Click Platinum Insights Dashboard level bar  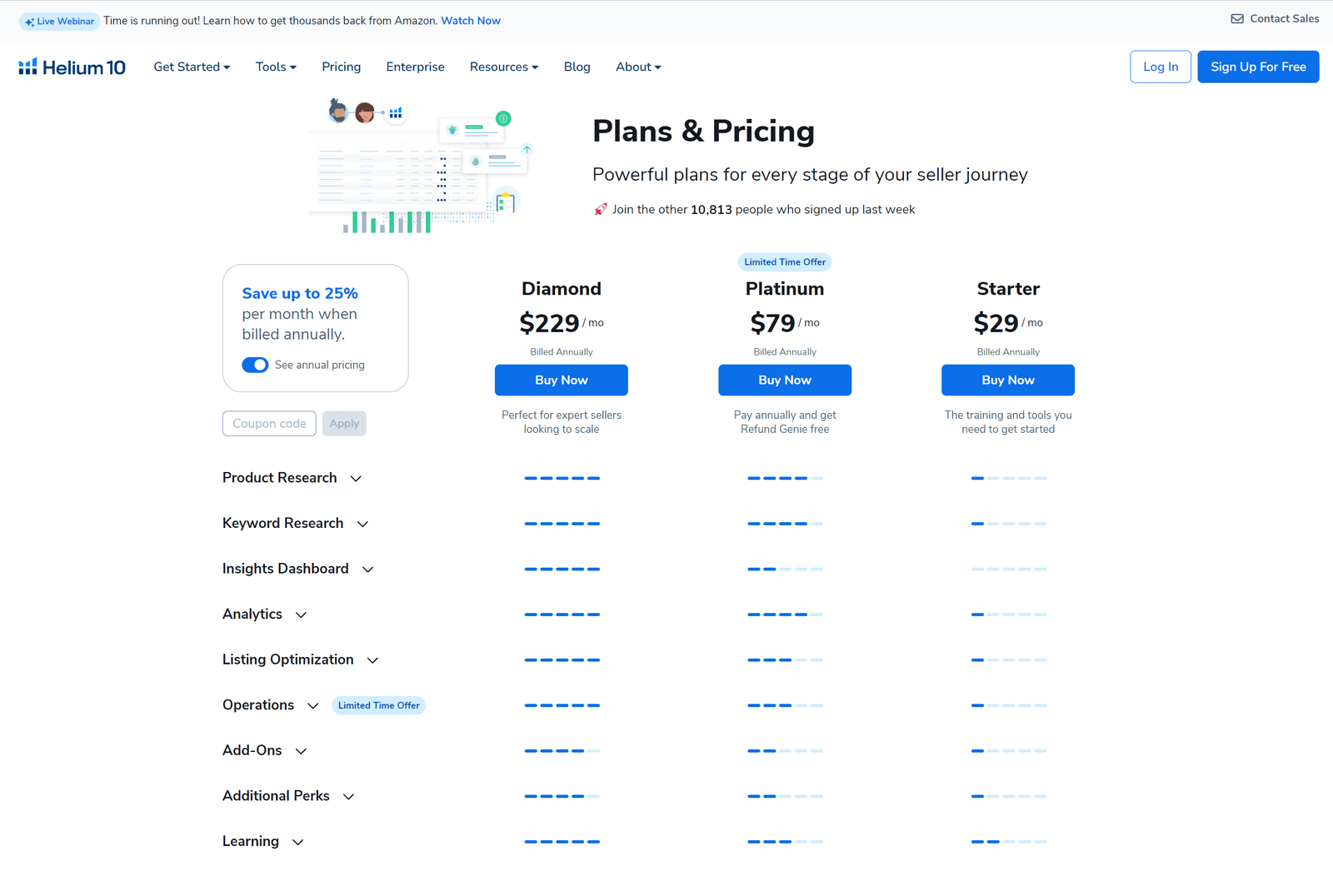(785, 569)
